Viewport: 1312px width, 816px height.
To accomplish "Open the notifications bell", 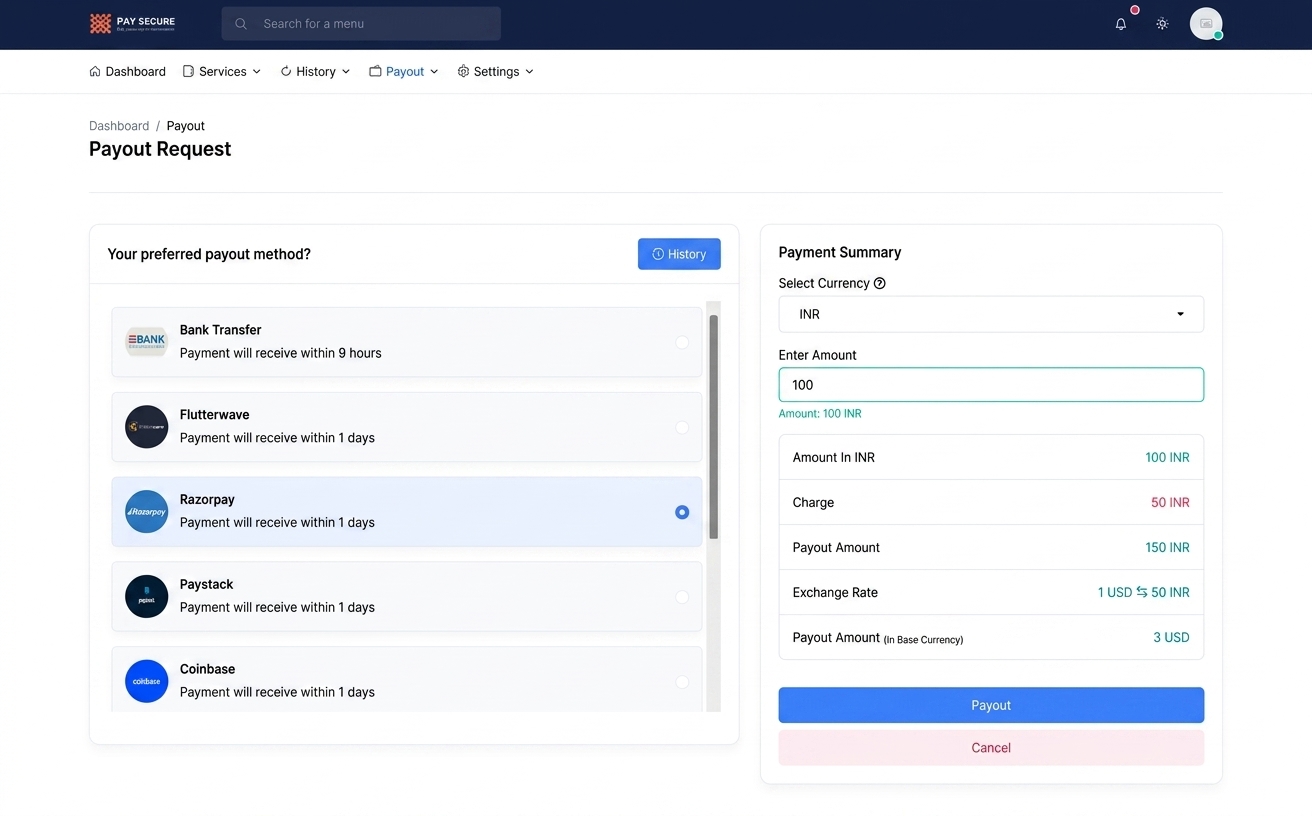I will pos(1121,24).
